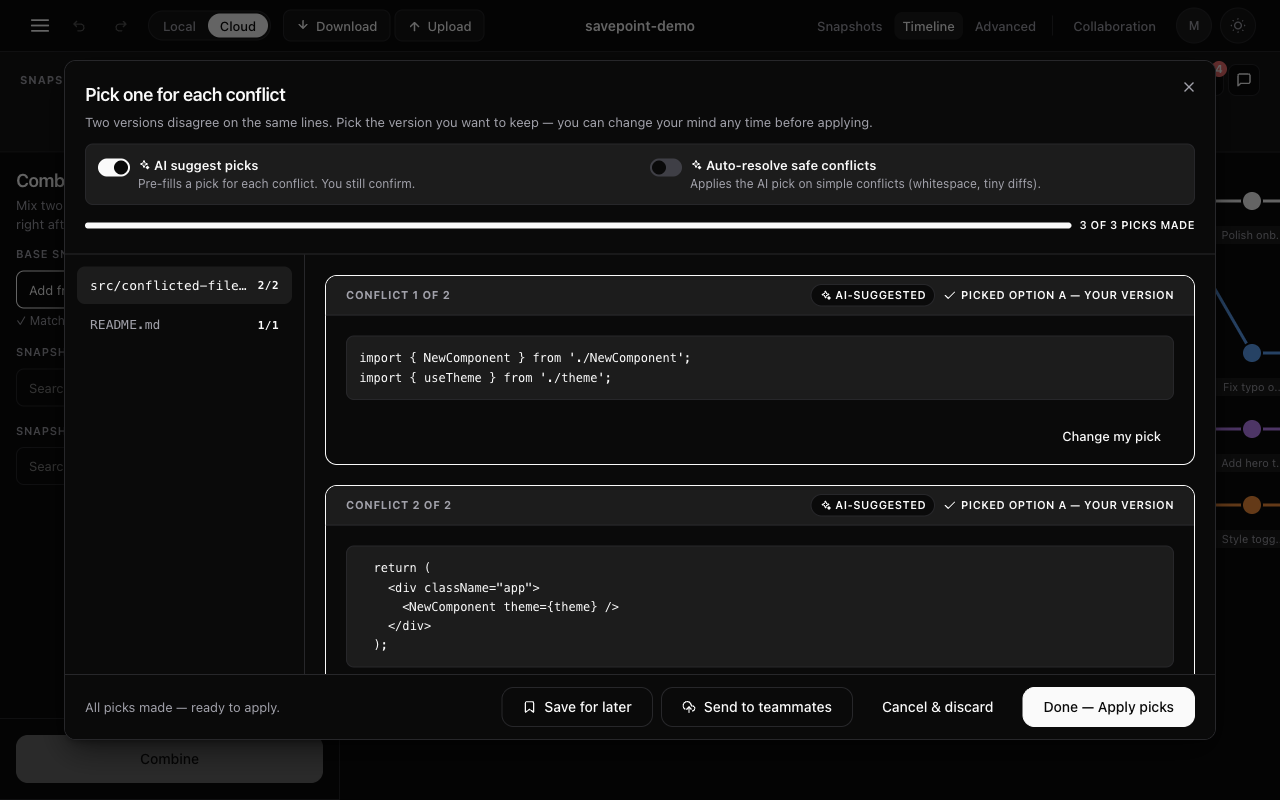Switch storage to Local
Image resolution: width=1280 pixels, height=800 pixels.
(x=179, y=26)
